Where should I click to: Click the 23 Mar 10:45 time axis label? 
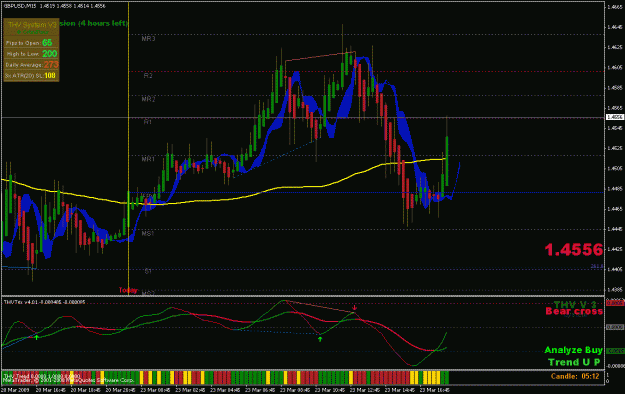click(x=330, y=390)
